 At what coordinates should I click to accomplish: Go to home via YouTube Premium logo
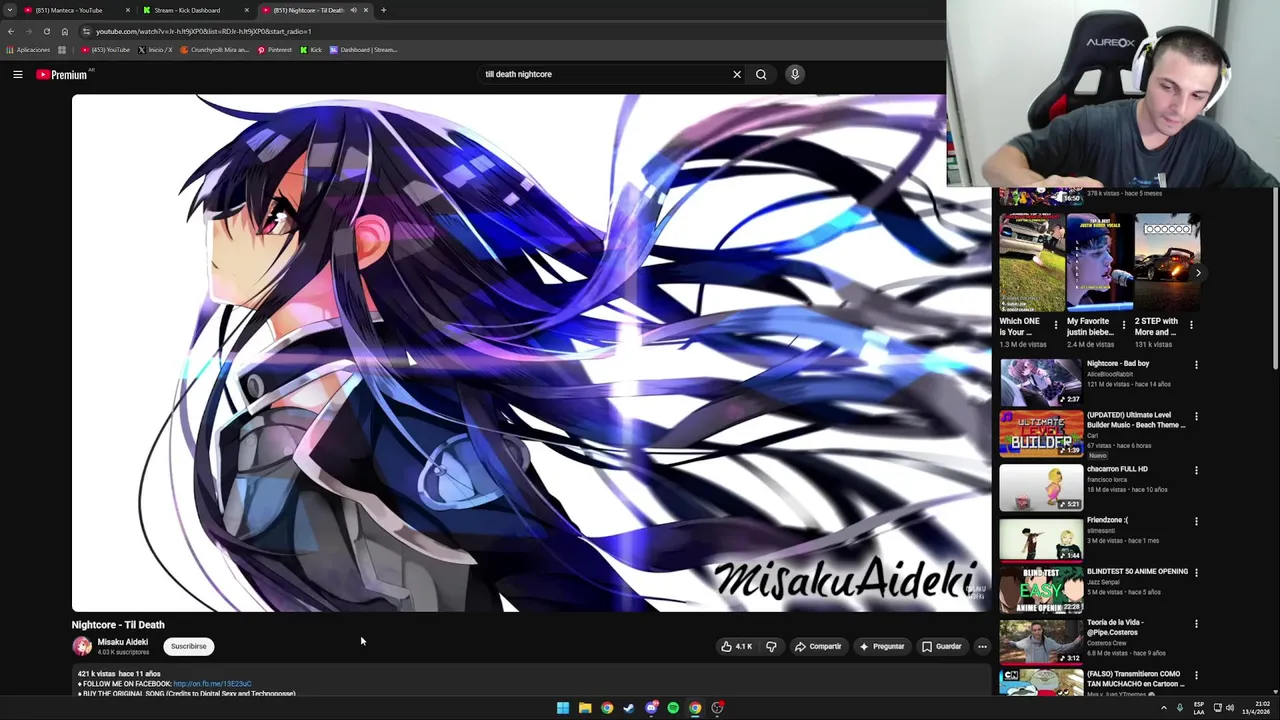[x=62, y=74]
